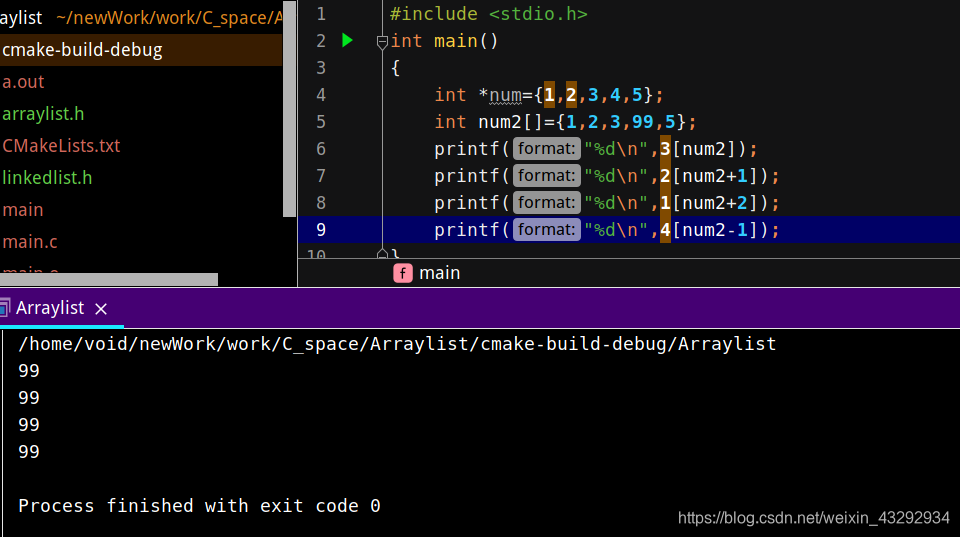The image size is (960, 537).
Task: Select main in the breadcrumb bar
Action: (440, 273)
